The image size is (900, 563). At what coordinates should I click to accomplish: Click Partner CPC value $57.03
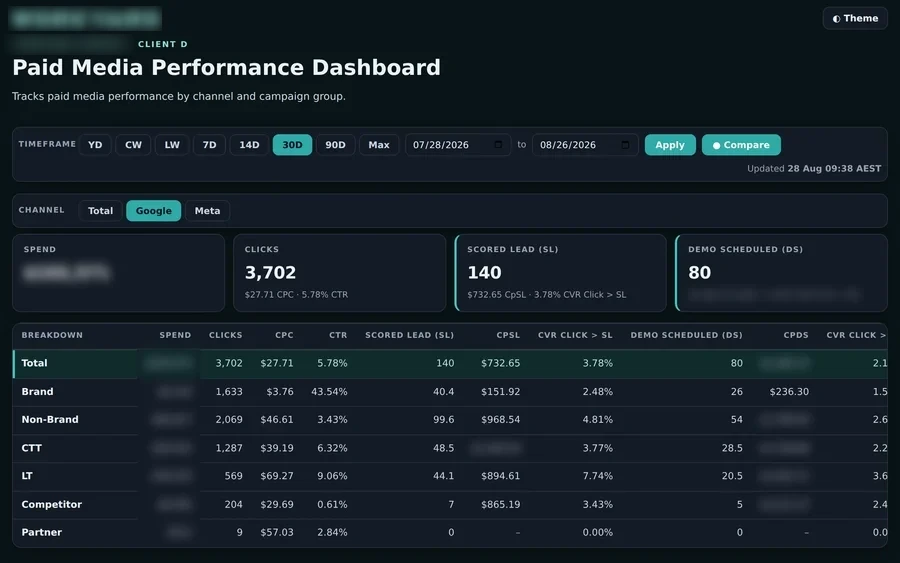277,533
